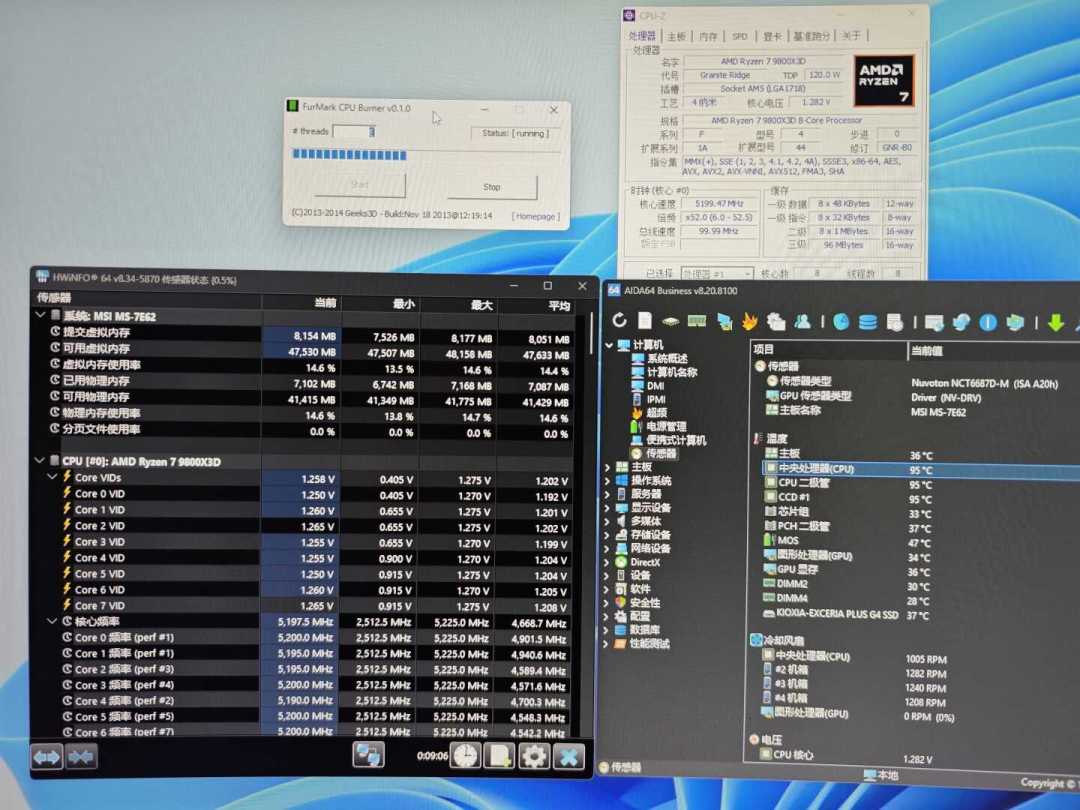This screenshot has height=810, width=1080.
Task: Open the Report page icon in AIDA64 toolbar
Action: 645,320
